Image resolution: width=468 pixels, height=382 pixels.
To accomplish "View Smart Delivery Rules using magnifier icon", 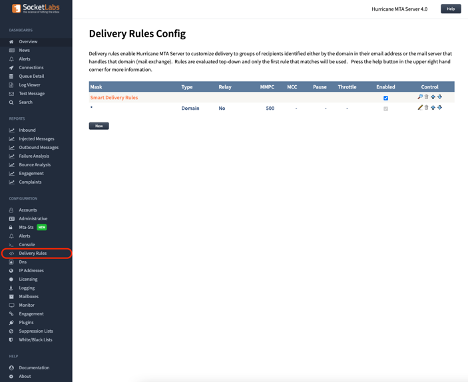I will point(420,97).
